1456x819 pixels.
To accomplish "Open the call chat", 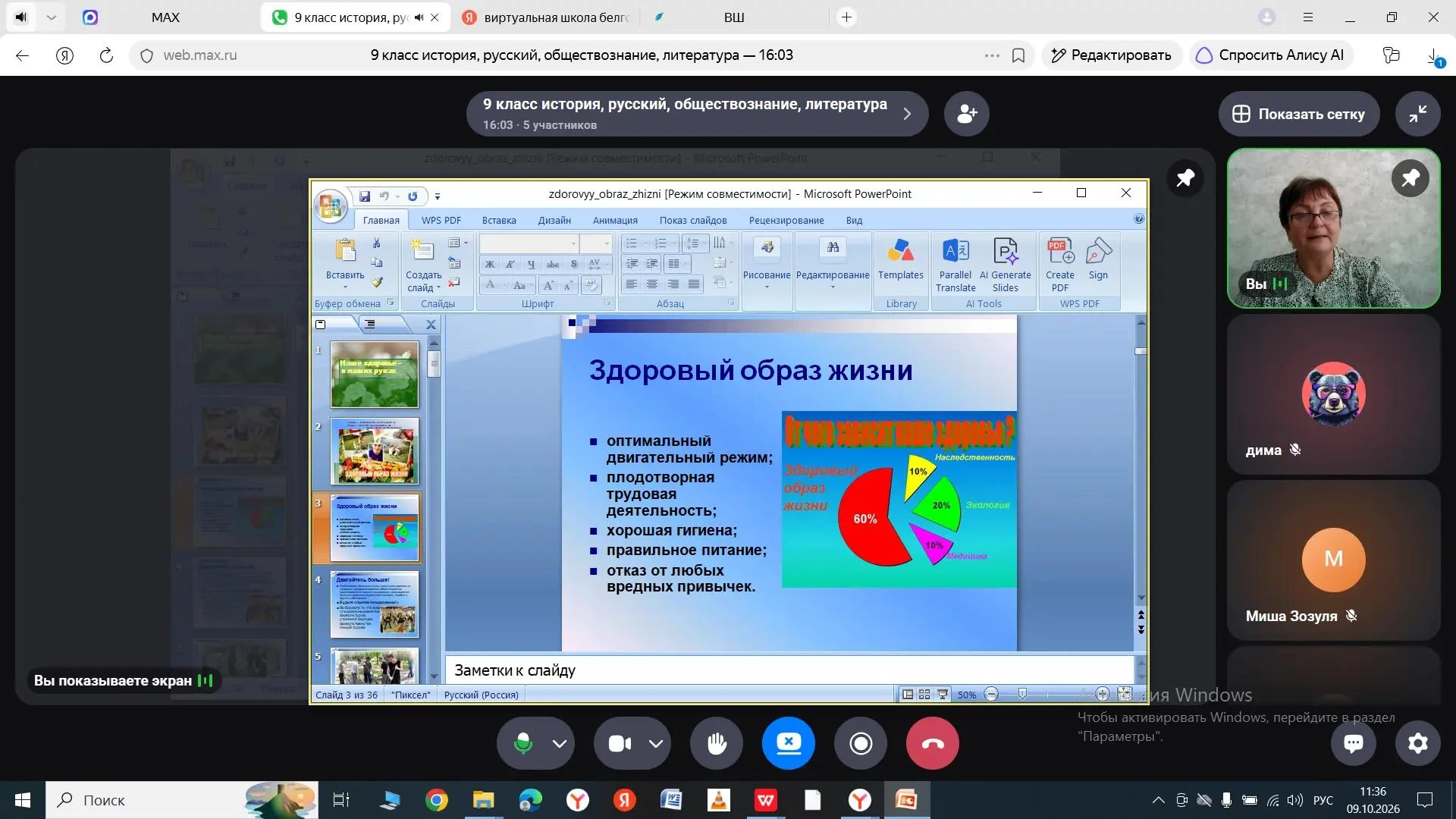I will tap(1354, 743).
